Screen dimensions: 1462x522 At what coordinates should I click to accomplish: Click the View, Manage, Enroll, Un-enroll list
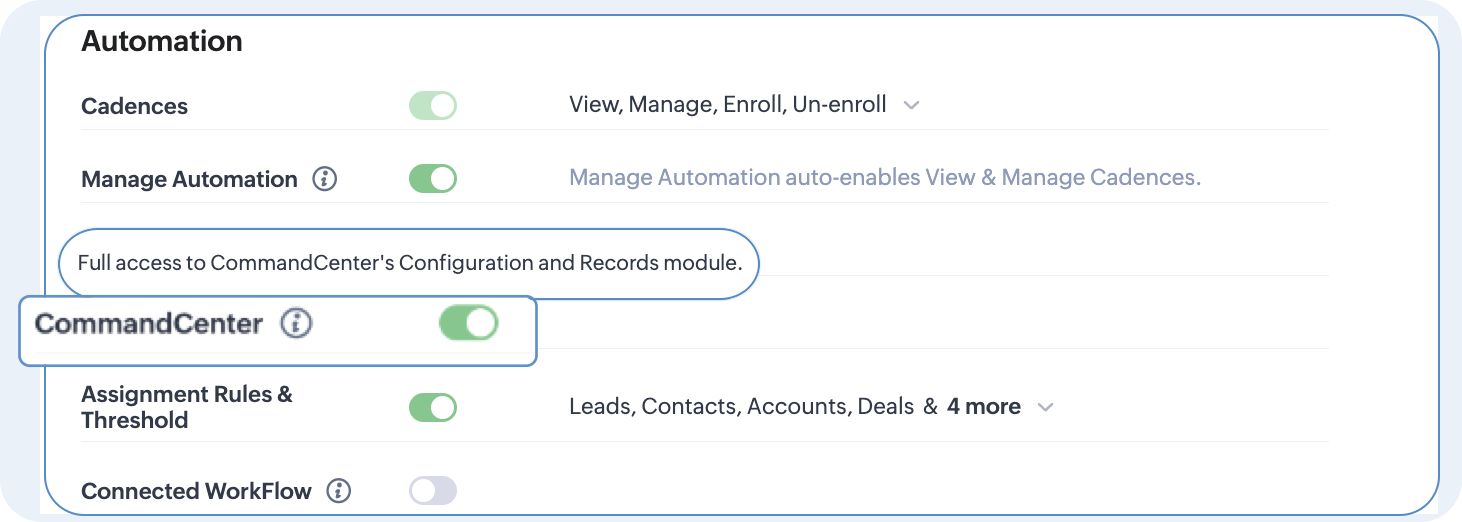pyautogui.click(x=727, y=105)
